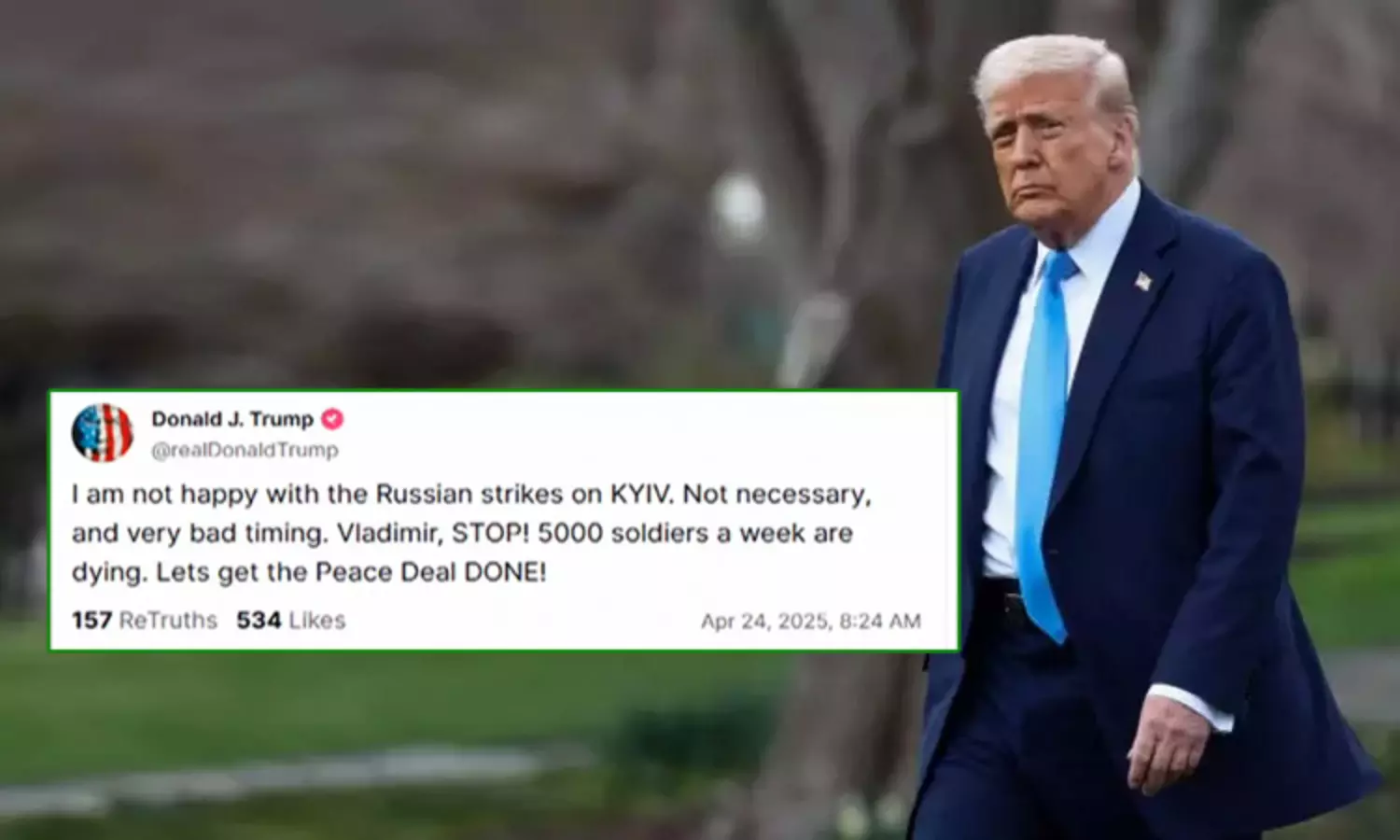Image resolution: width=1400 pixels, height=840 pixels.
Task: Open the @realDonaldTrump handle link
Action: tap(245, 450)
